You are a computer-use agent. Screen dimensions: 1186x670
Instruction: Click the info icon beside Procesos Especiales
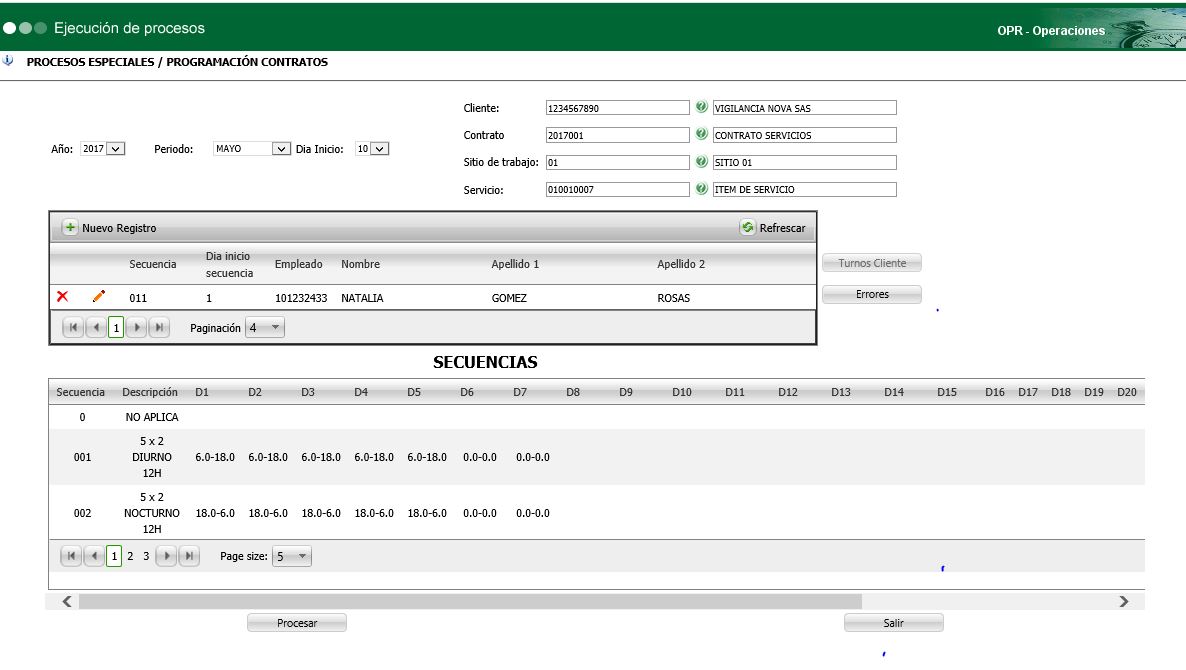pos(8,60)
